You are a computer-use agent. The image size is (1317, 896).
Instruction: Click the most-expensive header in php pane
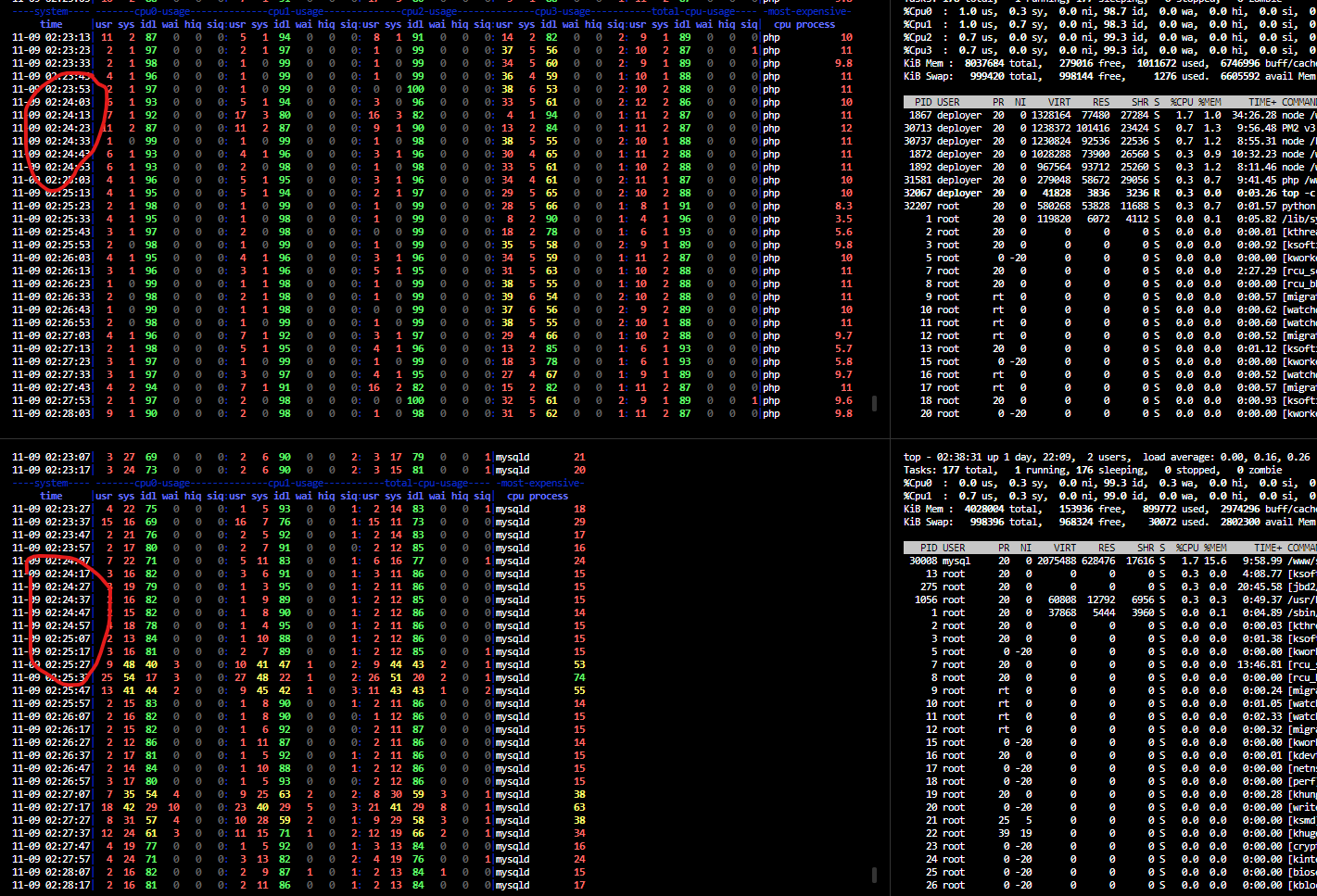pyautogui.click(x=809, y=11)
